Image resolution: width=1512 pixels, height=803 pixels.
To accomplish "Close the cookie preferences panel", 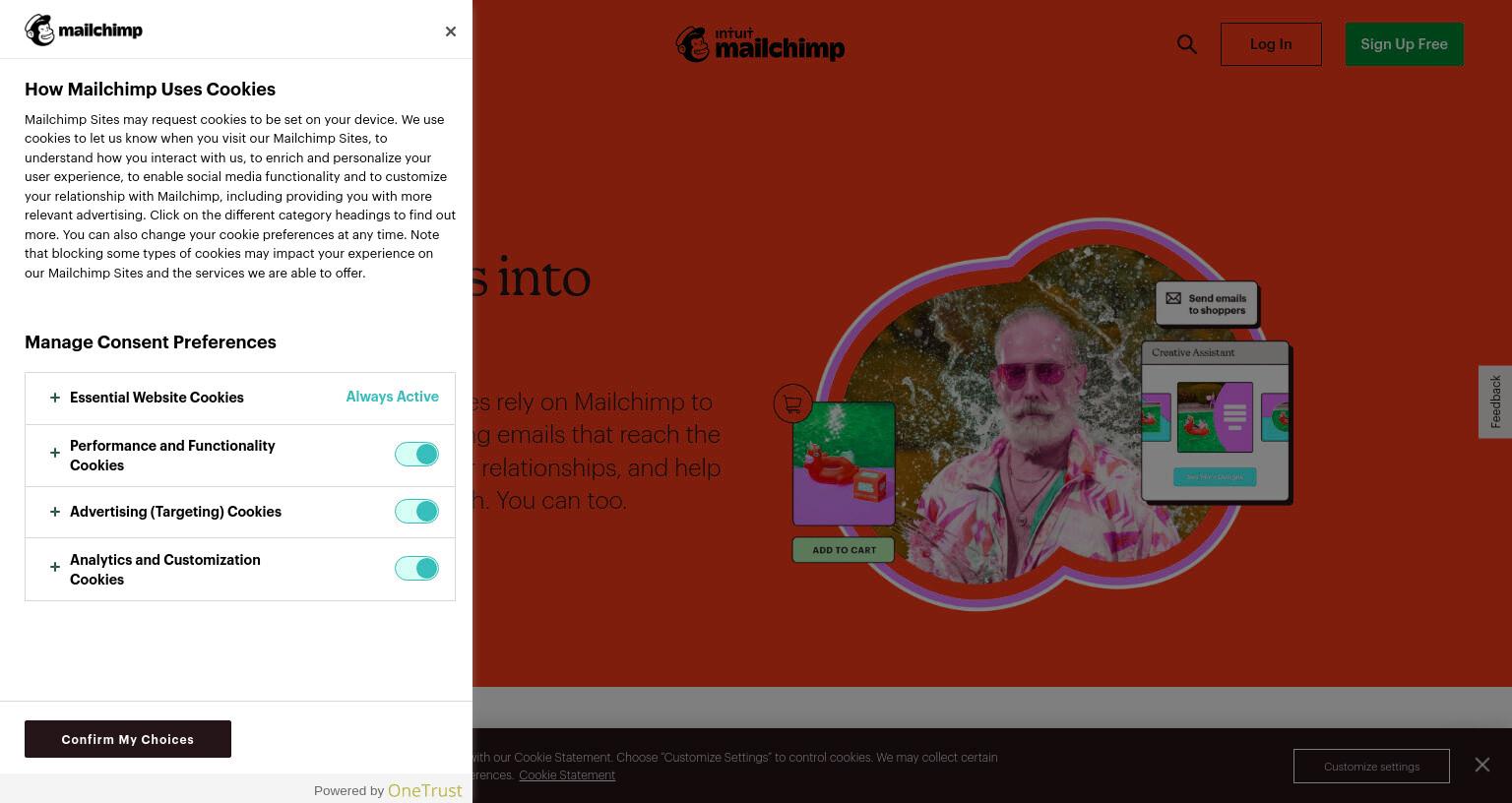I will point(450,31).
